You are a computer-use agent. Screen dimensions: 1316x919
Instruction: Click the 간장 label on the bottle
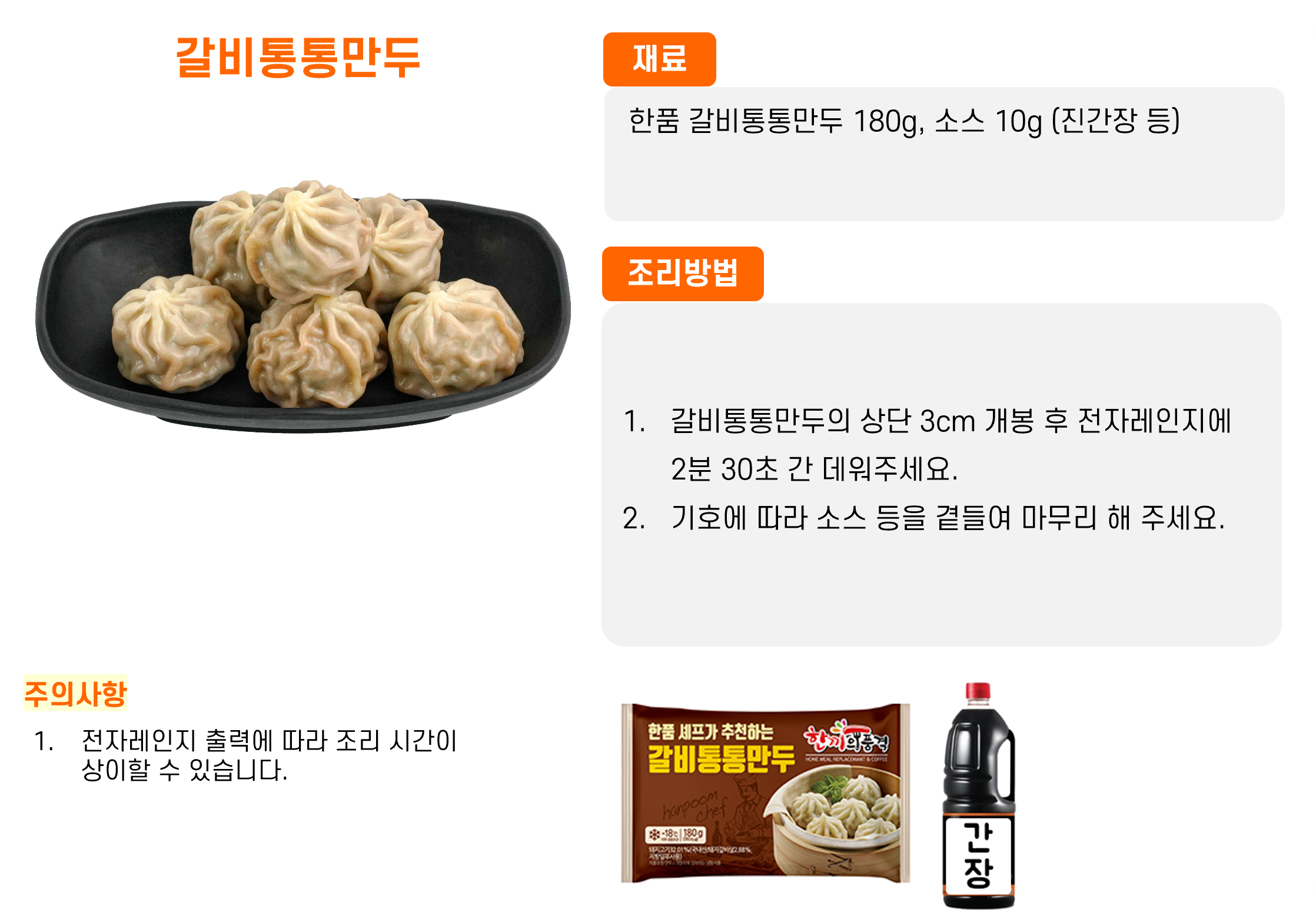pyautogui.click(x=978, y=854)
